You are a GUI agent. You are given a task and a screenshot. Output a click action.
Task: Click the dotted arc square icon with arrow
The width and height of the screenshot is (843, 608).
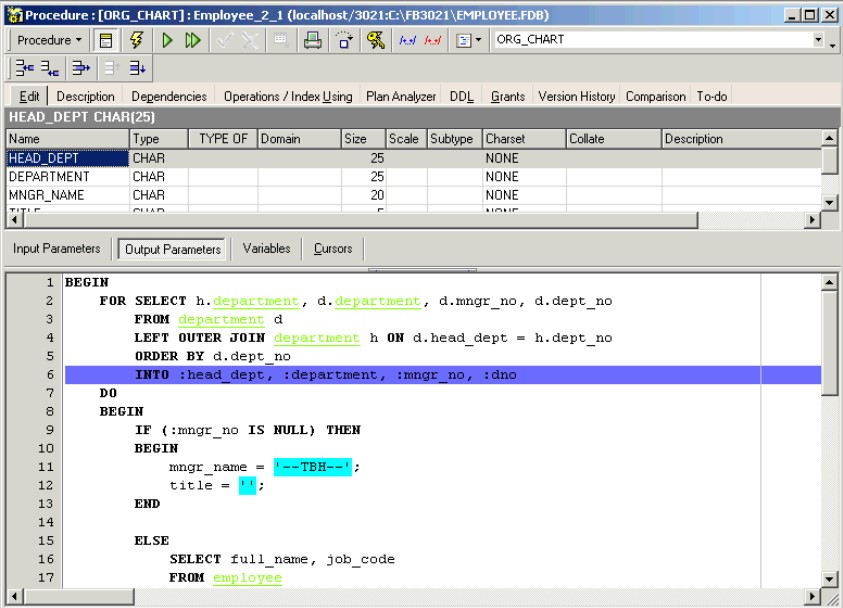point(344,40)
